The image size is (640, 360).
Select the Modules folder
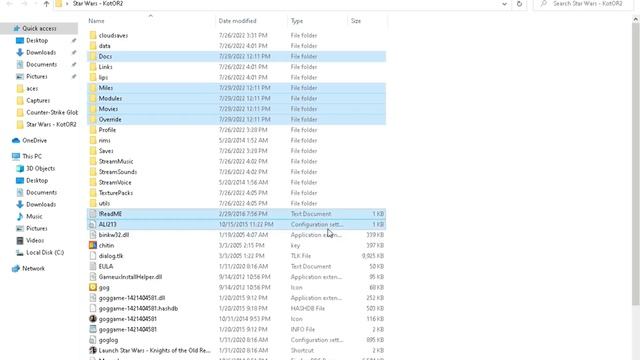tap(110, 98)
